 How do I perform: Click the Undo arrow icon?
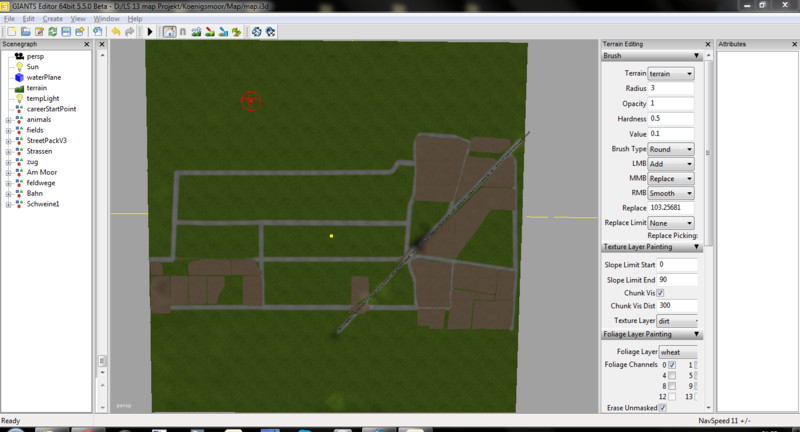(x=117, y=32)
